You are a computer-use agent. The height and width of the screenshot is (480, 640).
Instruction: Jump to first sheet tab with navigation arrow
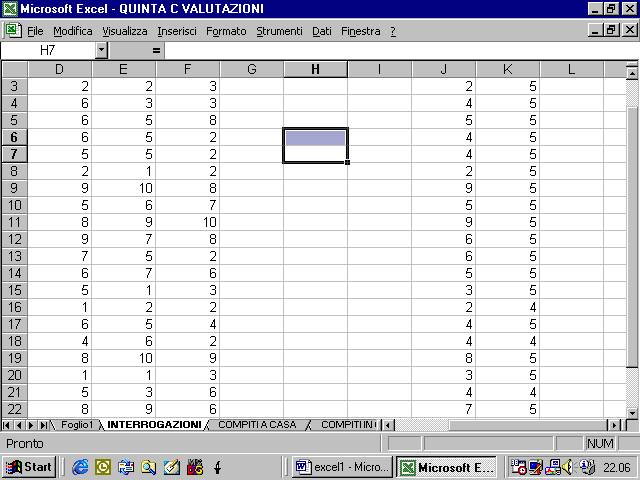coord(7,425)
